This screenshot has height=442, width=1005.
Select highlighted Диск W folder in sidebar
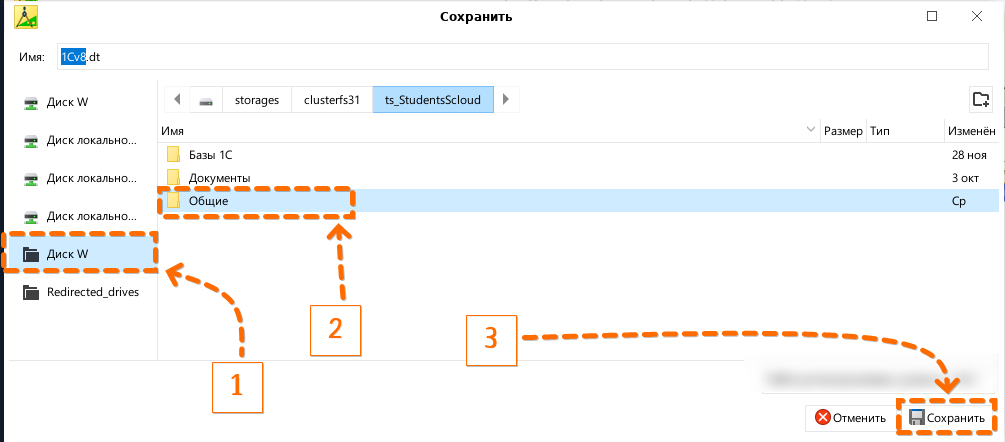tap(67, 254)
